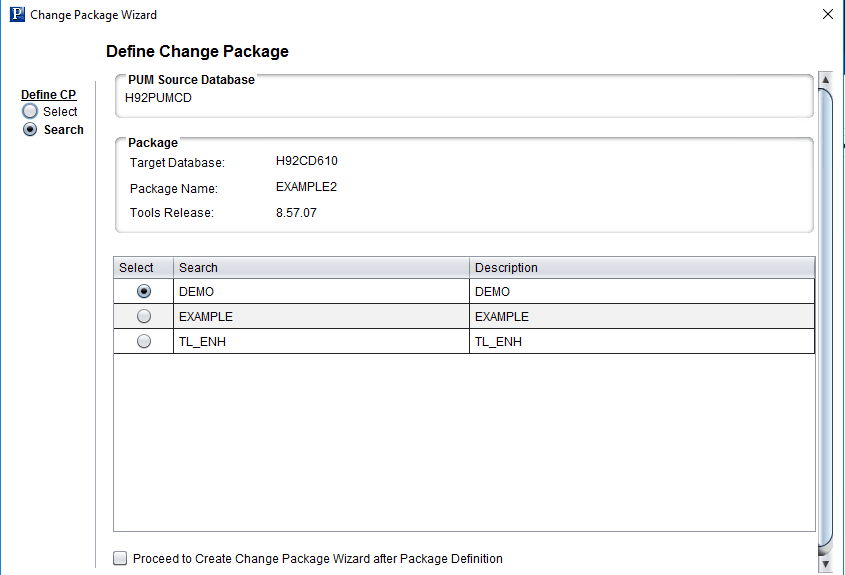The image size is (845, 575).
Task: Click the TL_ENH description cell
Action: [x=642, y=342]
